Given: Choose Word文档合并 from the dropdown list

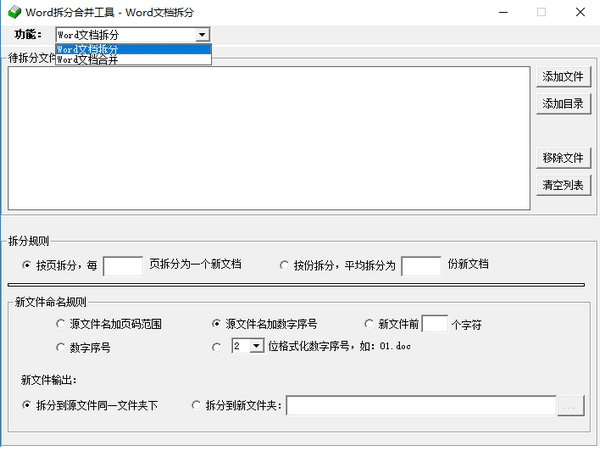Looking at the screenshot, I should (133, 59).
